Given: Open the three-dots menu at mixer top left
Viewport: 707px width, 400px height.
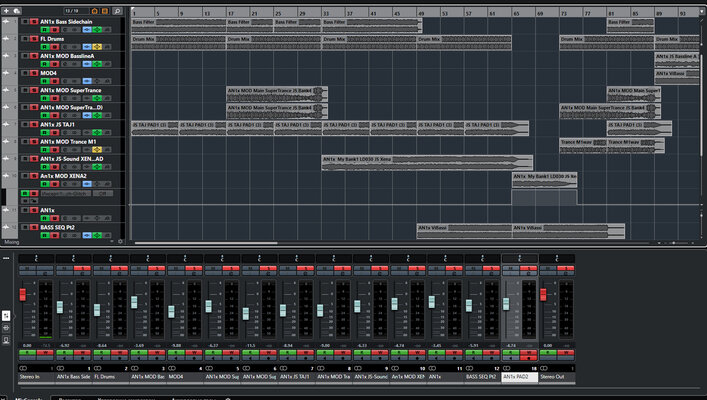Looking at the screenshot, I should point(6,258).
